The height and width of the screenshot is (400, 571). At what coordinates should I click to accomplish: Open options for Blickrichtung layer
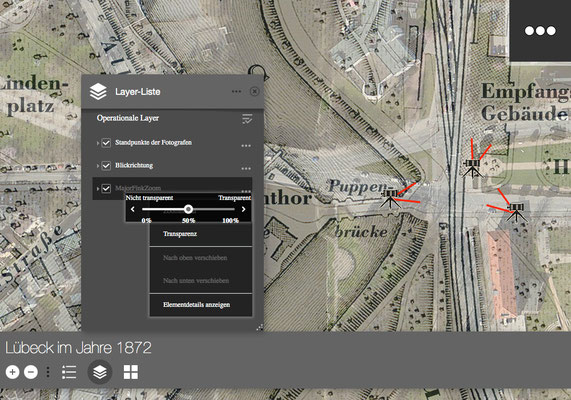click(246, 169)
